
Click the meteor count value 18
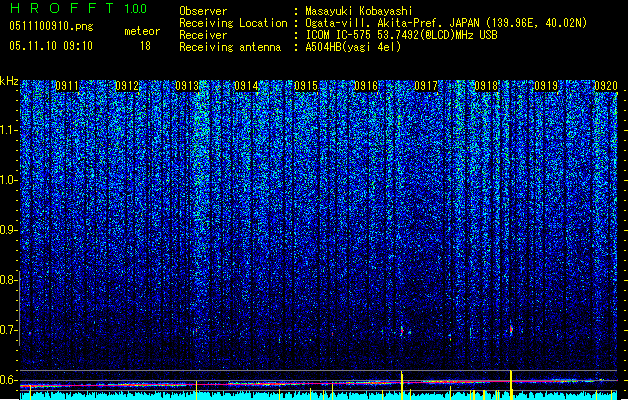pyautogui.click(x=145, y=46)
